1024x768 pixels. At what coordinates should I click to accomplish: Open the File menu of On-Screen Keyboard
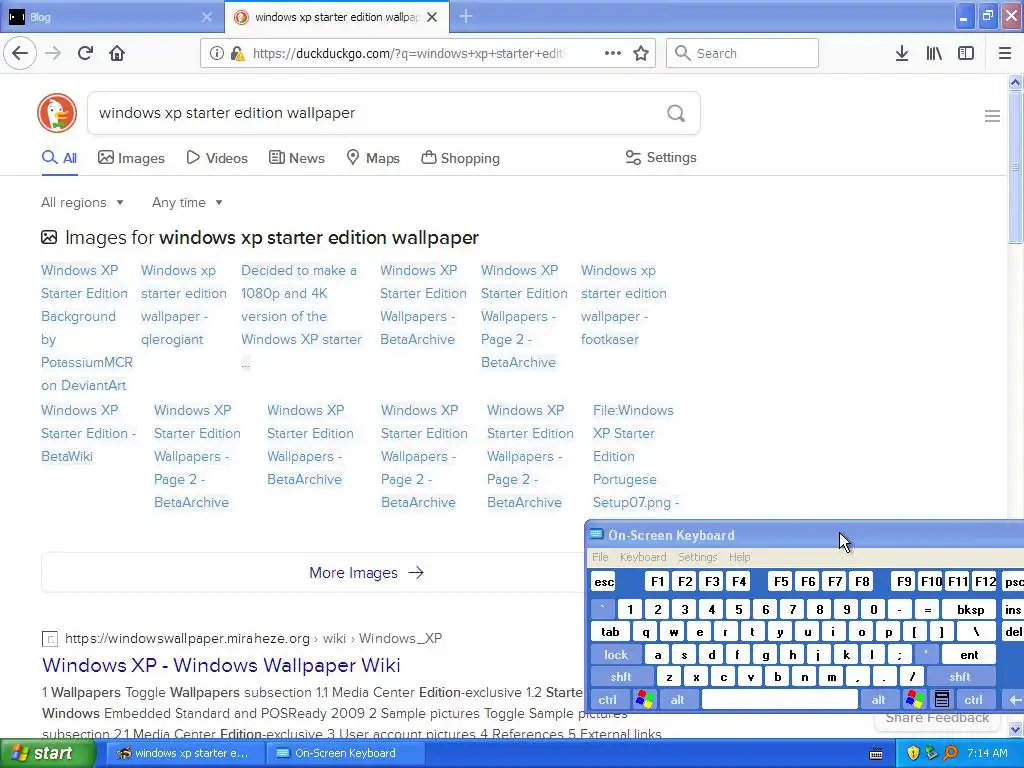coord(600,557)
